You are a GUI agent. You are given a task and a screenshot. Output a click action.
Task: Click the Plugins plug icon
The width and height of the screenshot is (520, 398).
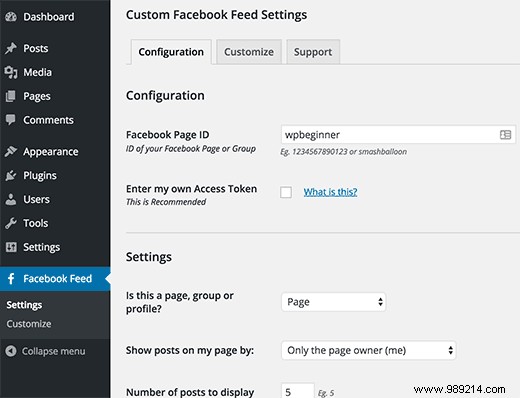point(11,175)
